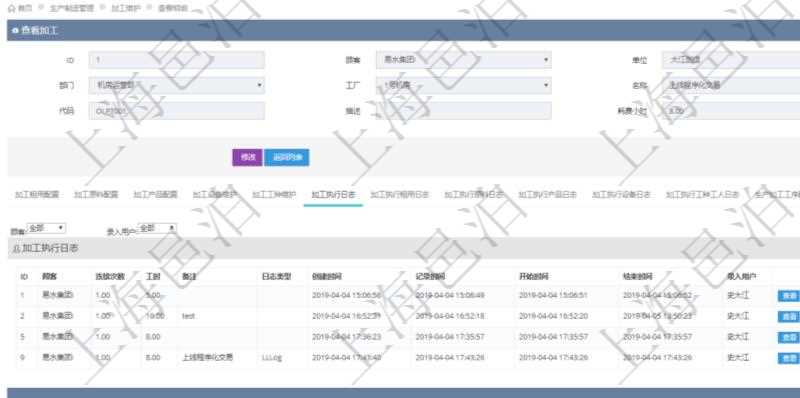This screenshot has height=398, width=800.
Task: Open the 录入用户 filter dropdown
Action: (x=157, y=228)
